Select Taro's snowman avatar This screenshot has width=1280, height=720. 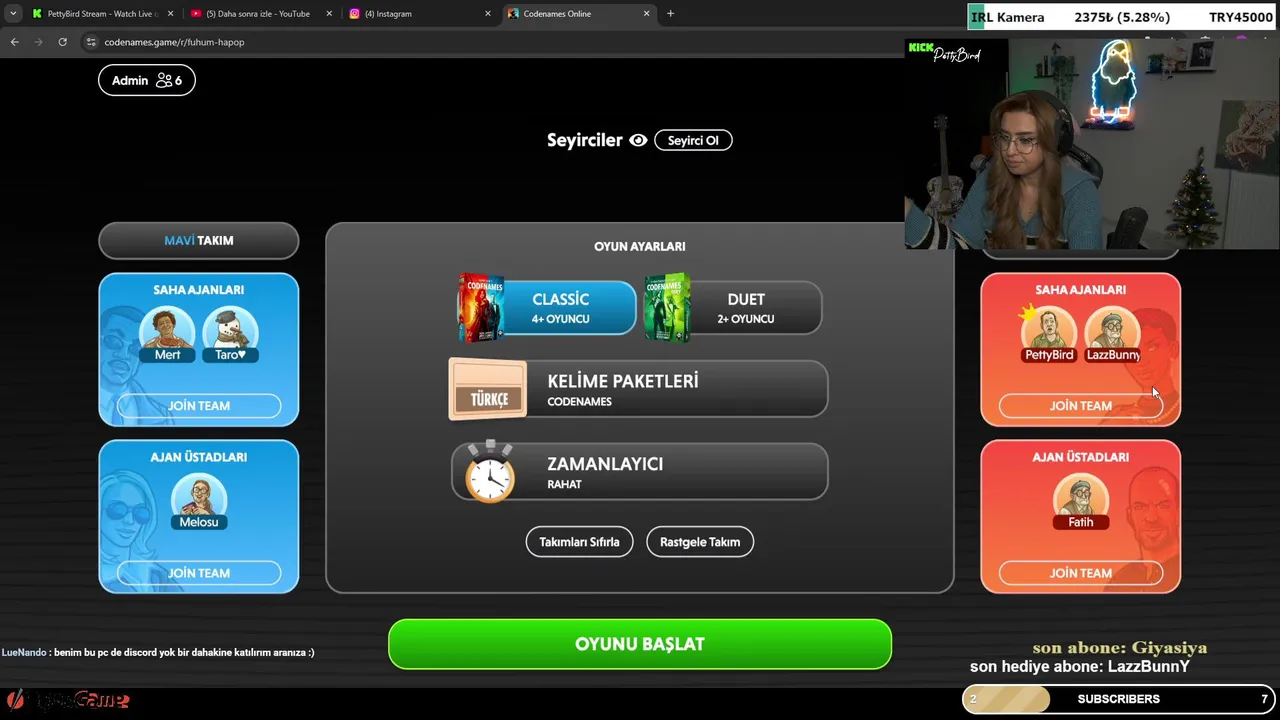[x=230, y=331]
